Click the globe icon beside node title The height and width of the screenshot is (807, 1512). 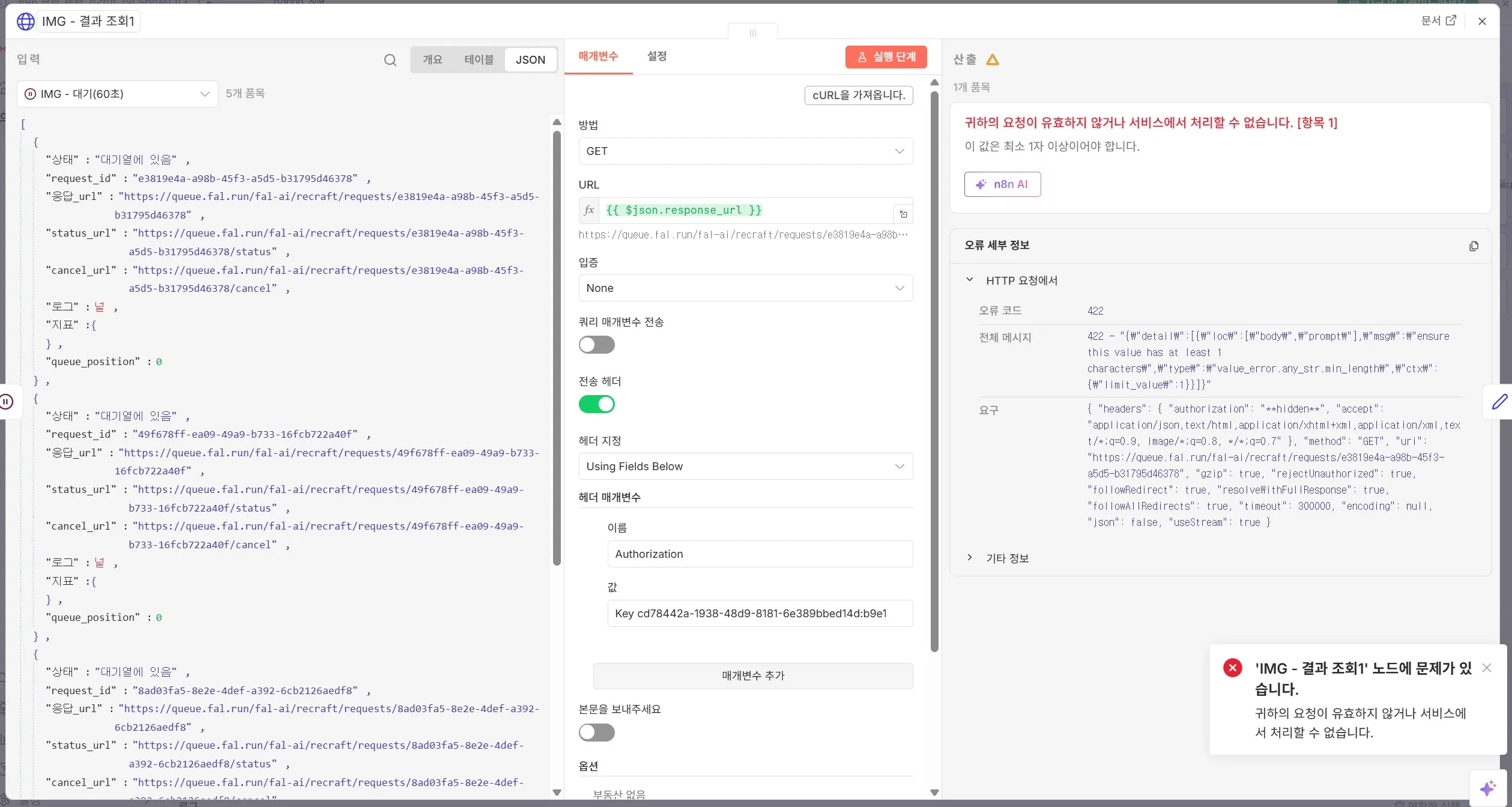click(25, 21)
